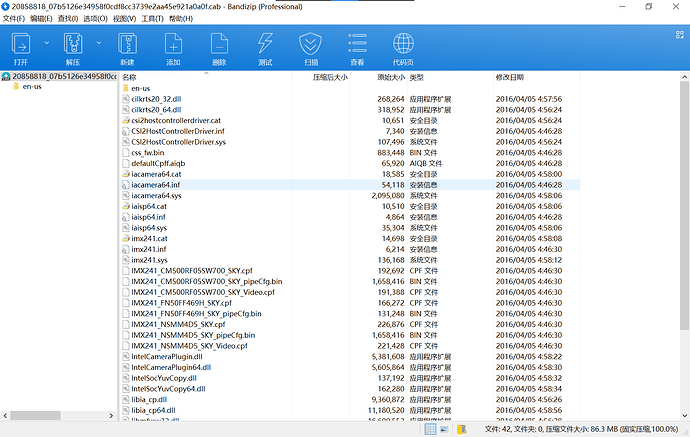Sort by Type (类型) column header

tap(417, 77)
